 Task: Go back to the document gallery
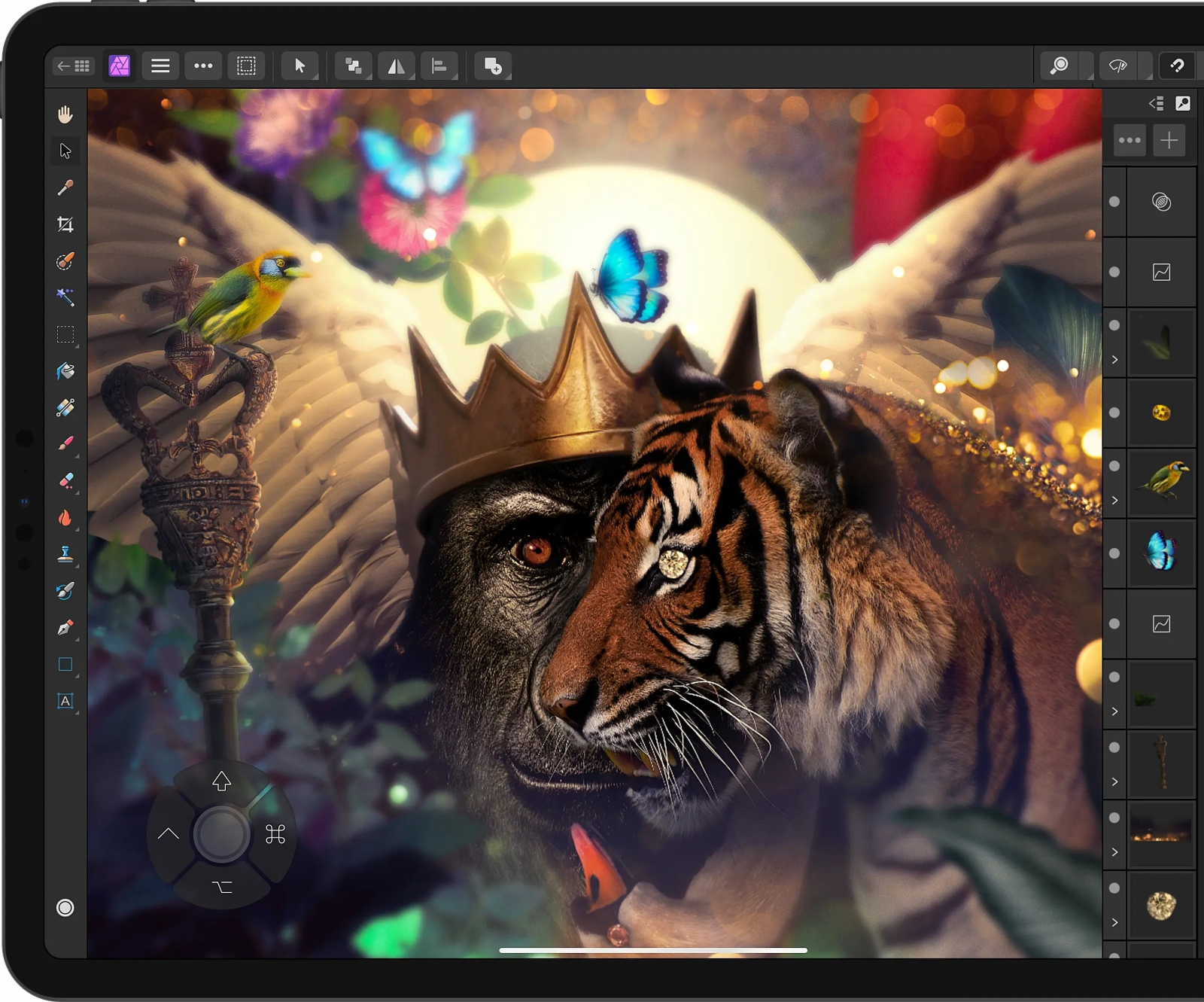click(x=74, y=66)
